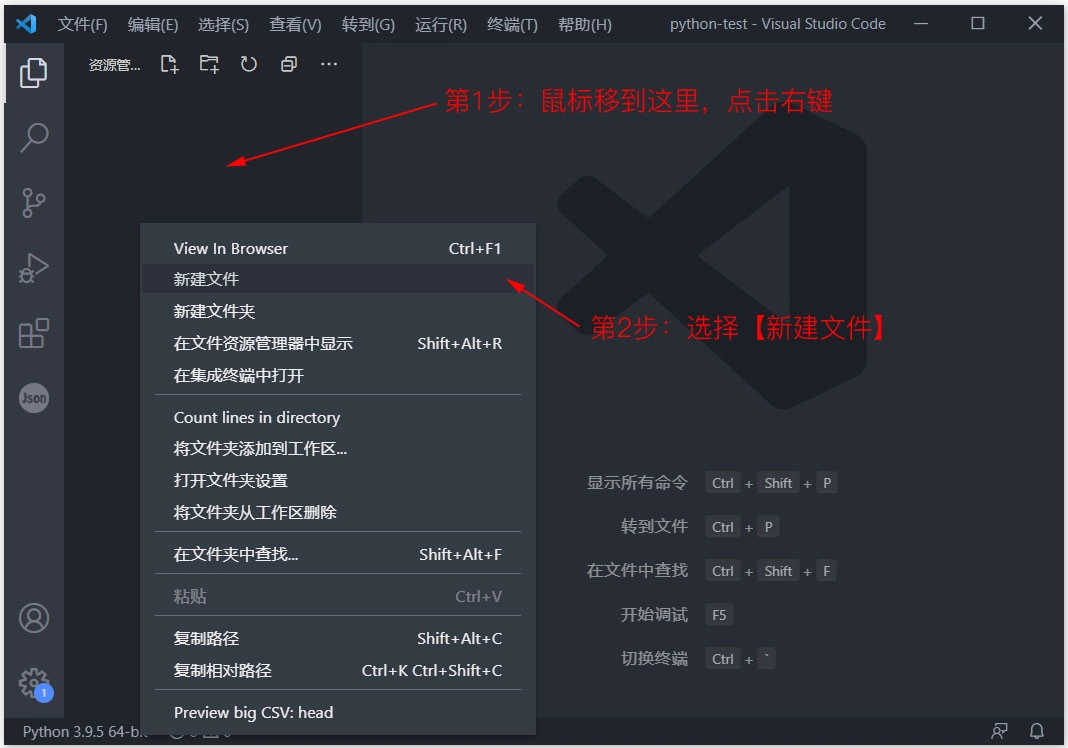The width and height of the screenshot is (1068, 748).
Task: Open Explorer's more actions menu
Action: coord(327,64)
